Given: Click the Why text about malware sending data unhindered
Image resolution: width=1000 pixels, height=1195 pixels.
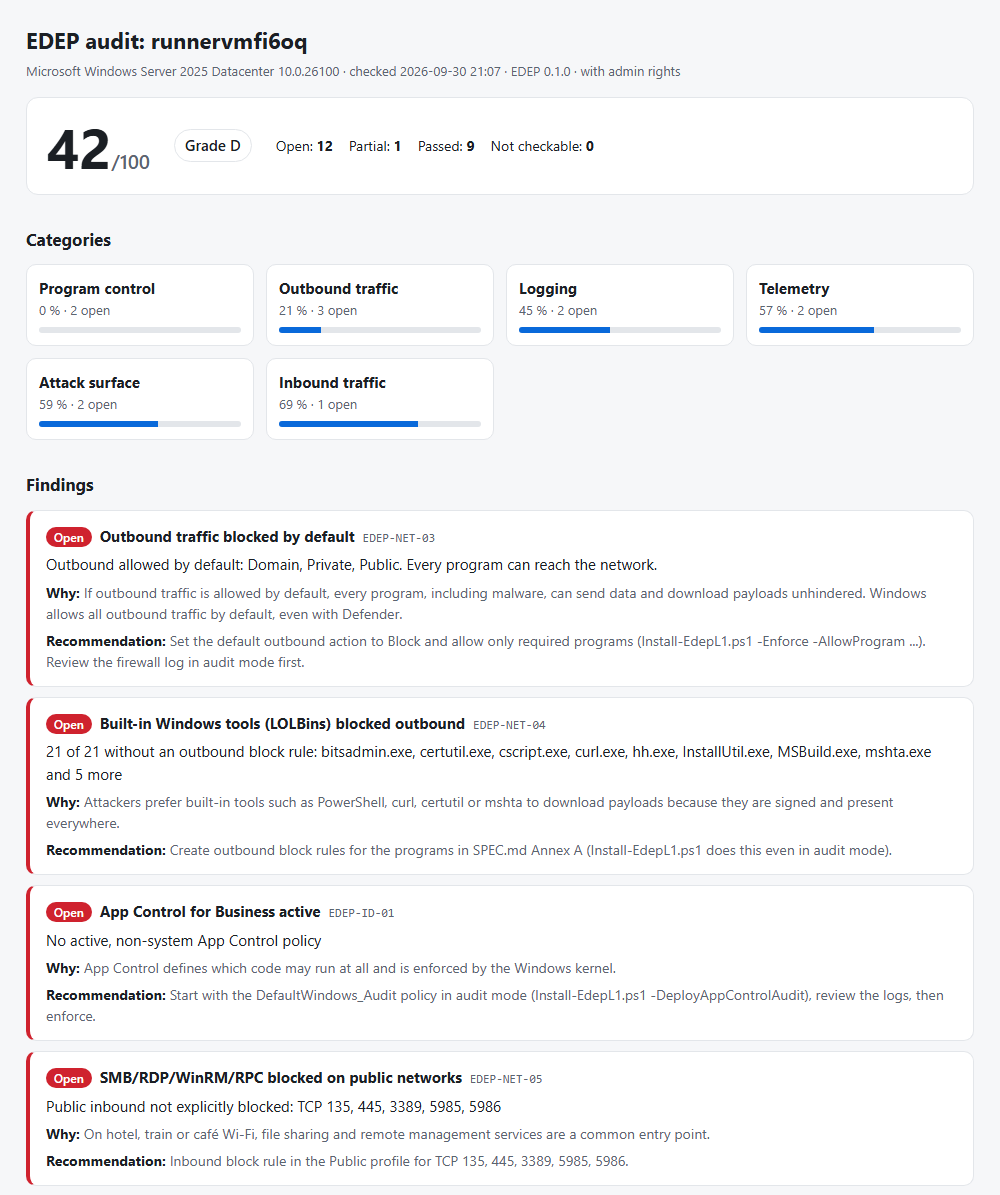Looking at the screenshot, I should (x=486, y=604).
